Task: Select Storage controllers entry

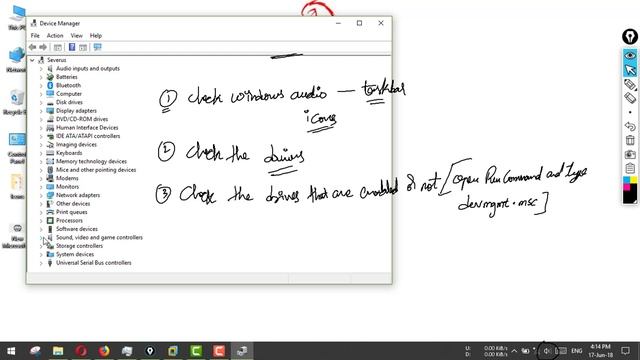Action: tap(79, 246)
